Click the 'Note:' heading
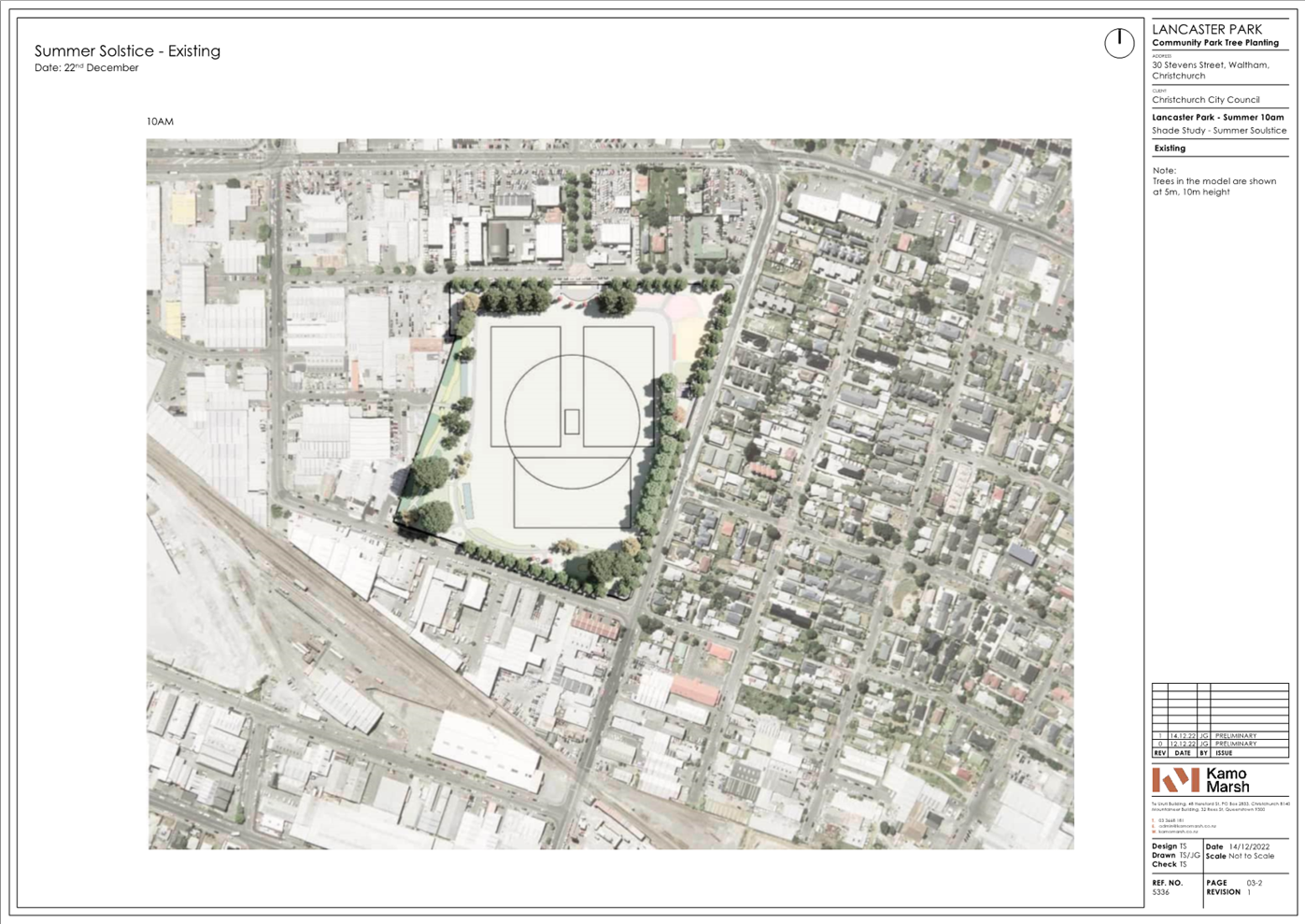This screenshot has width=1305, height=924. click(x=1164, y=171)
